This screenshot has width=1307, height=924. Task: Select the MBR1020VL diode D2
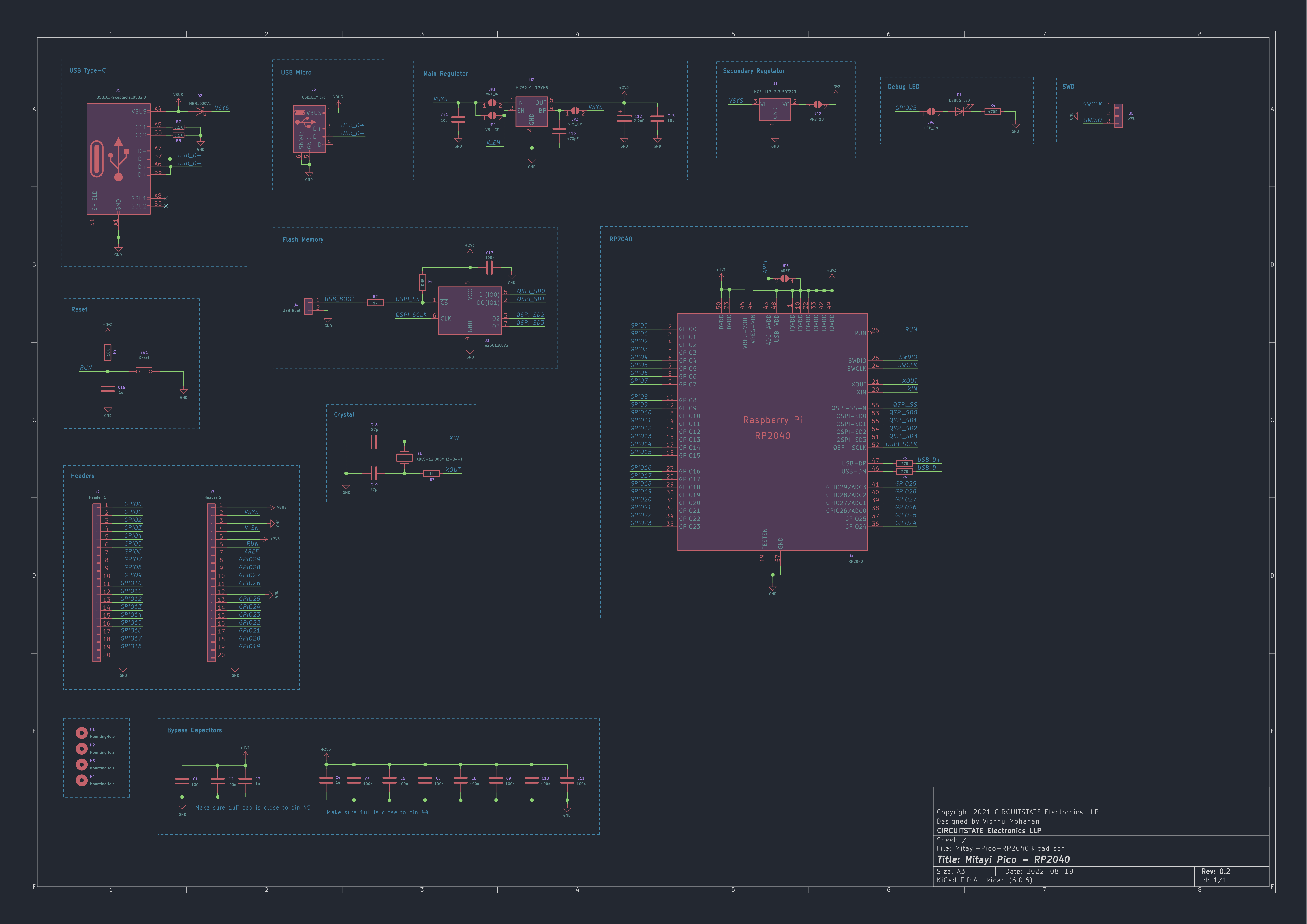pos(200,112)
